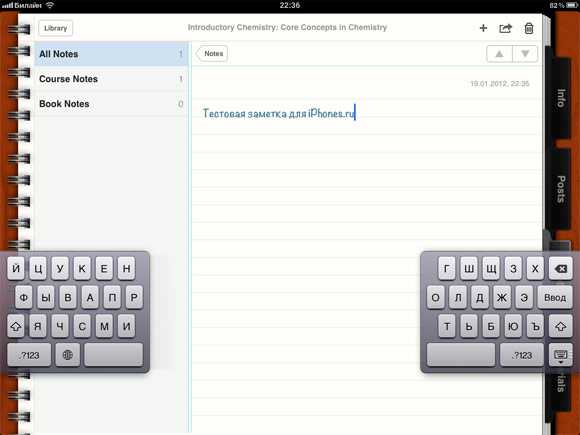Tap the globe keyboard language key
Viewport: 580px width, 435px height.
tap(67, 355)
